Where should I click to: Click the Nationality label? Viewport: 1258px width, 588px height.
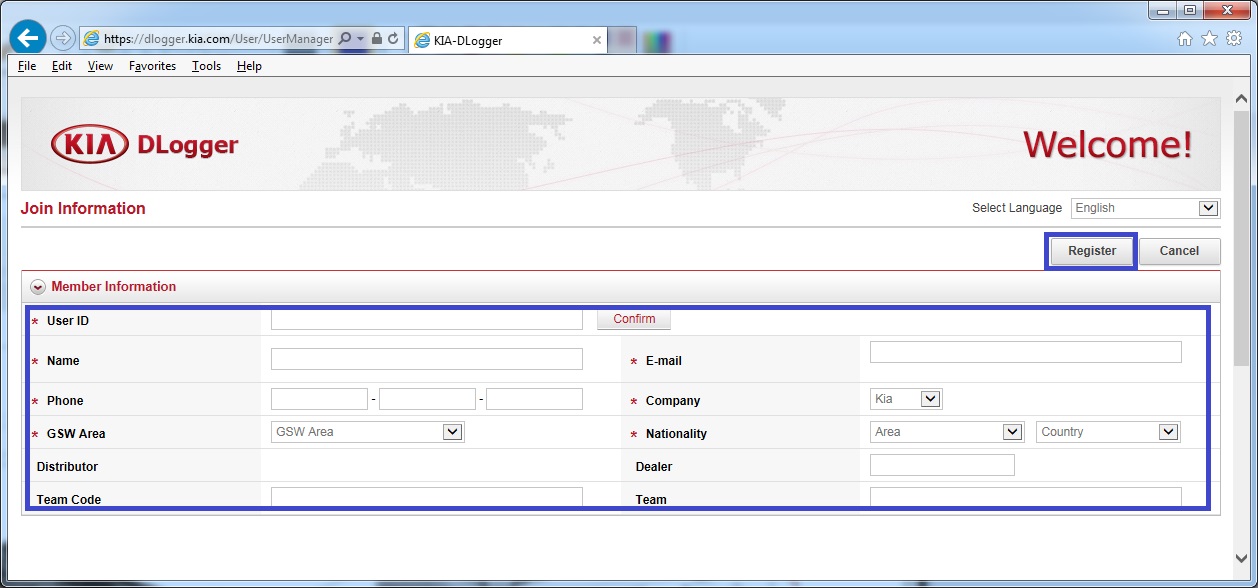click(676, 434)
